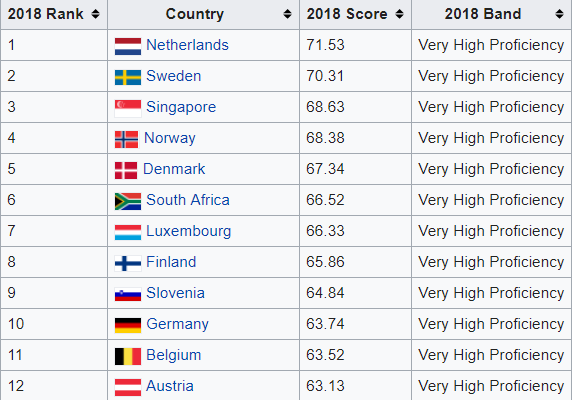Open the Slovenia country link

175,293
